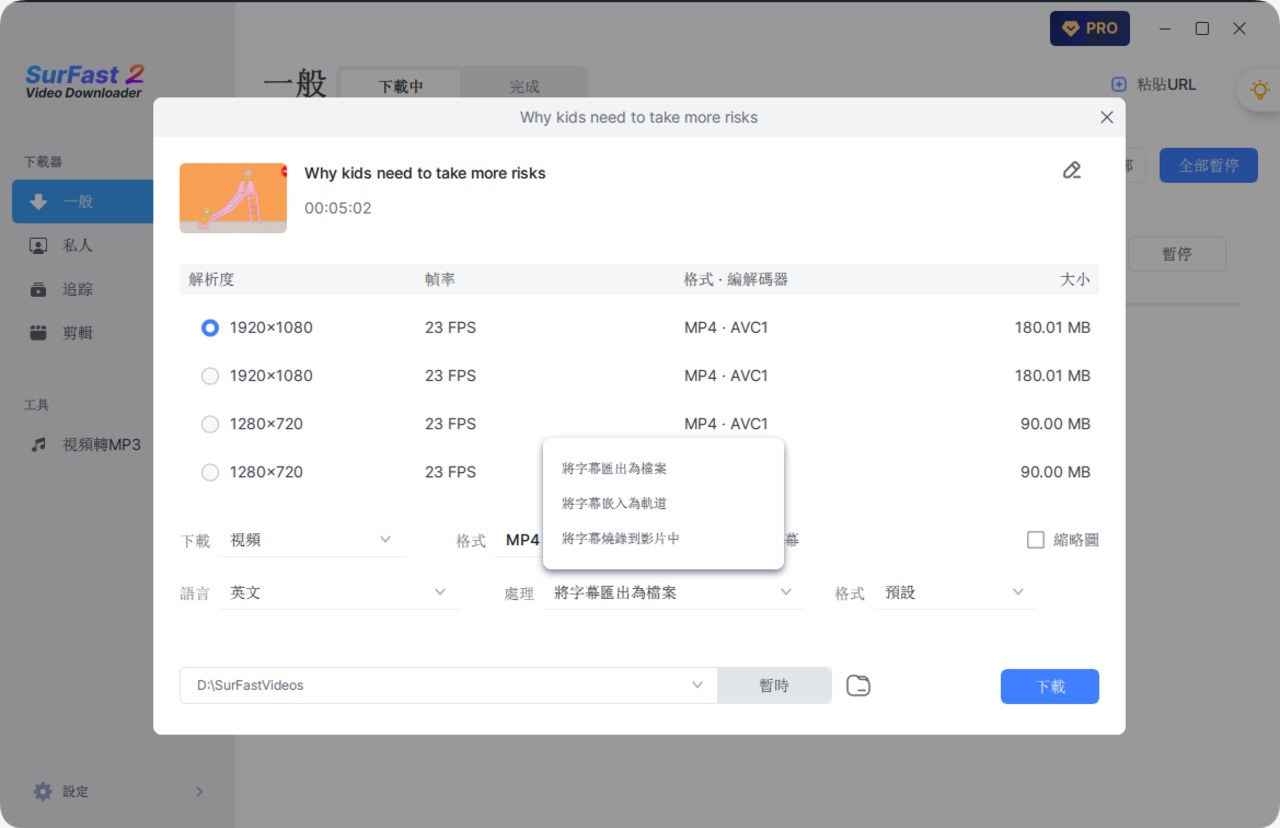Click the PRO upgrade badge
The height and width of the screenshot is (828, 1280).
pyautogui.click(x=1089, y=28)
